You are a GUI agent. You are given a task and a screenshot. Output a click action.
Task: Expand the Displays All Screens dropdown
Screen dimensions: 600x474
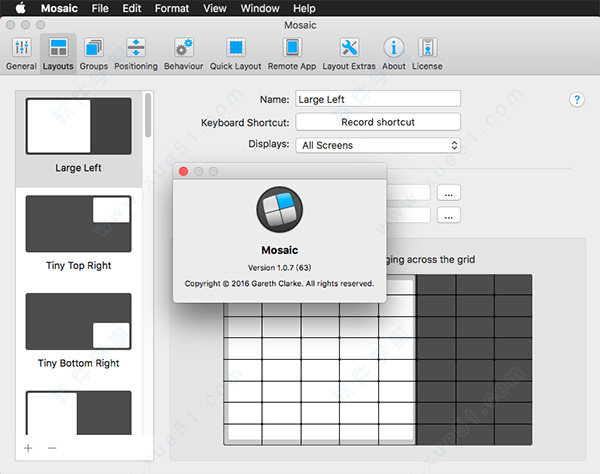[378, 145]
